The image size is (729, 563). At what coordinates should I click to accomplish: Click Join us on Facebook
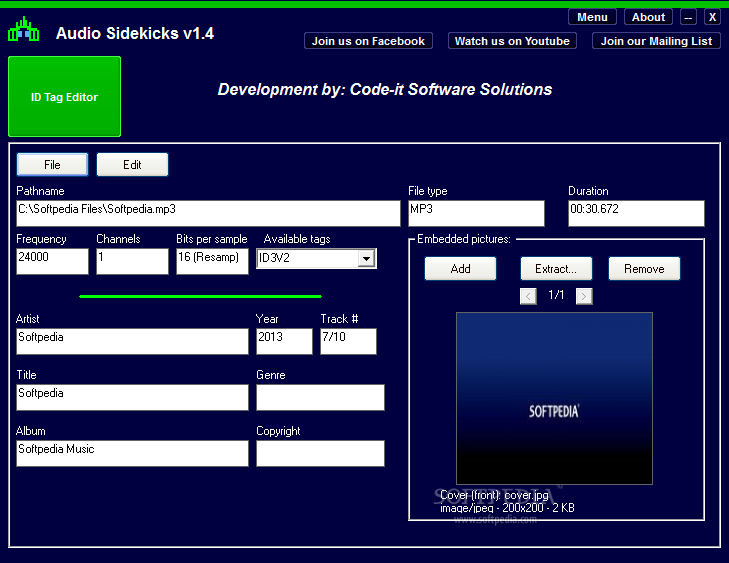pos(368,41)
